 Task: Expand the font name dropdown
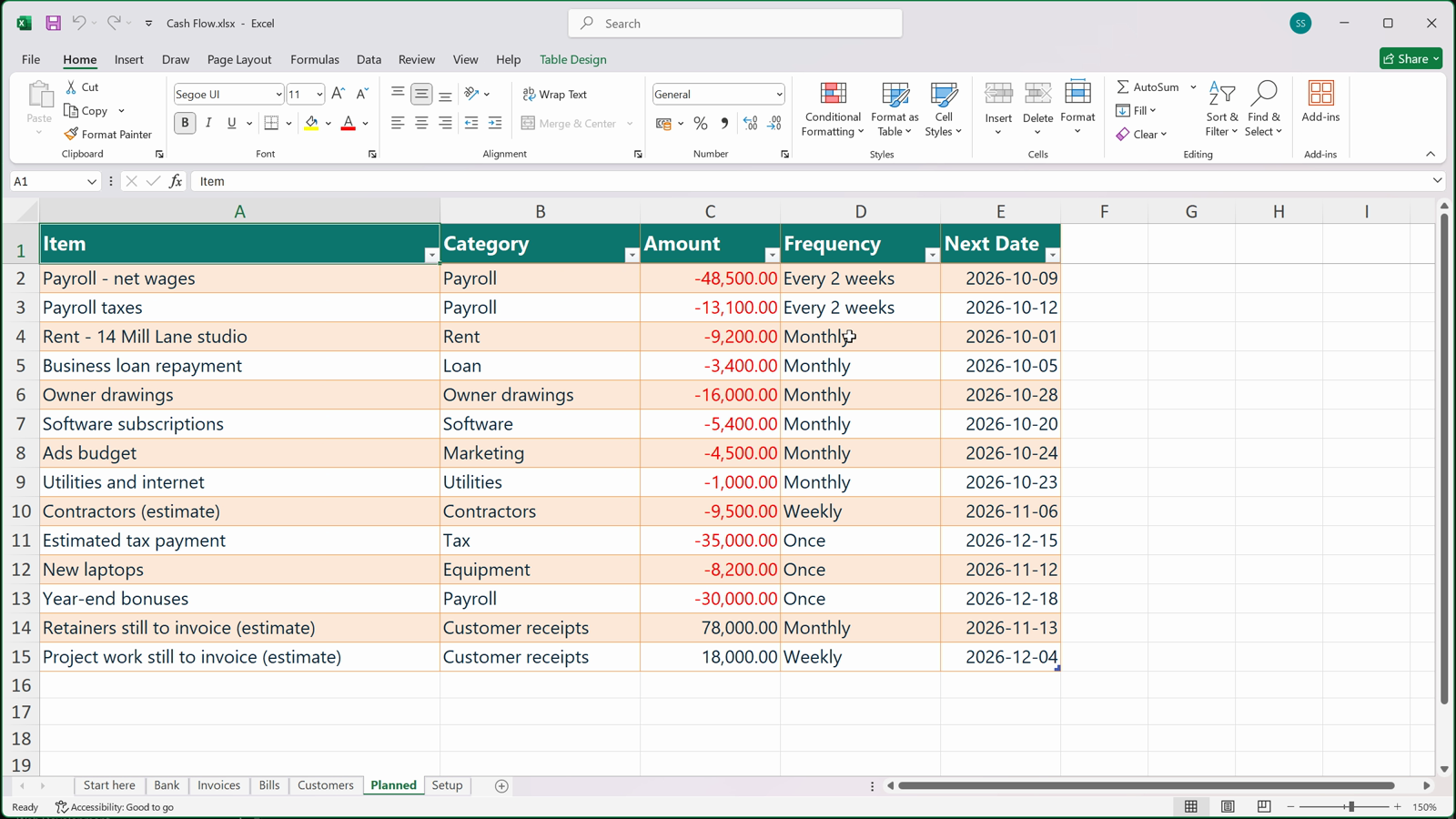click(278, 94)
